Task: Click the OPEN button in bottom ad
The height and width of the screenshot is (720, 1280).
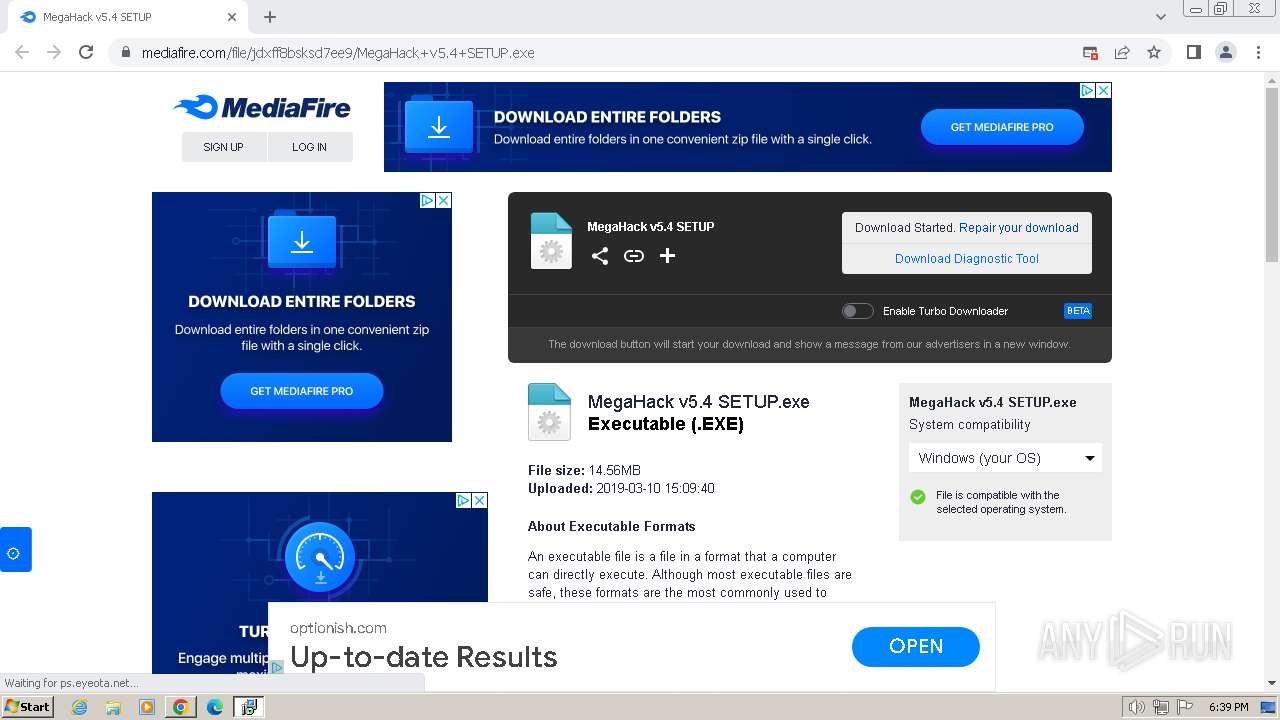Action: [x=916, y=646]
